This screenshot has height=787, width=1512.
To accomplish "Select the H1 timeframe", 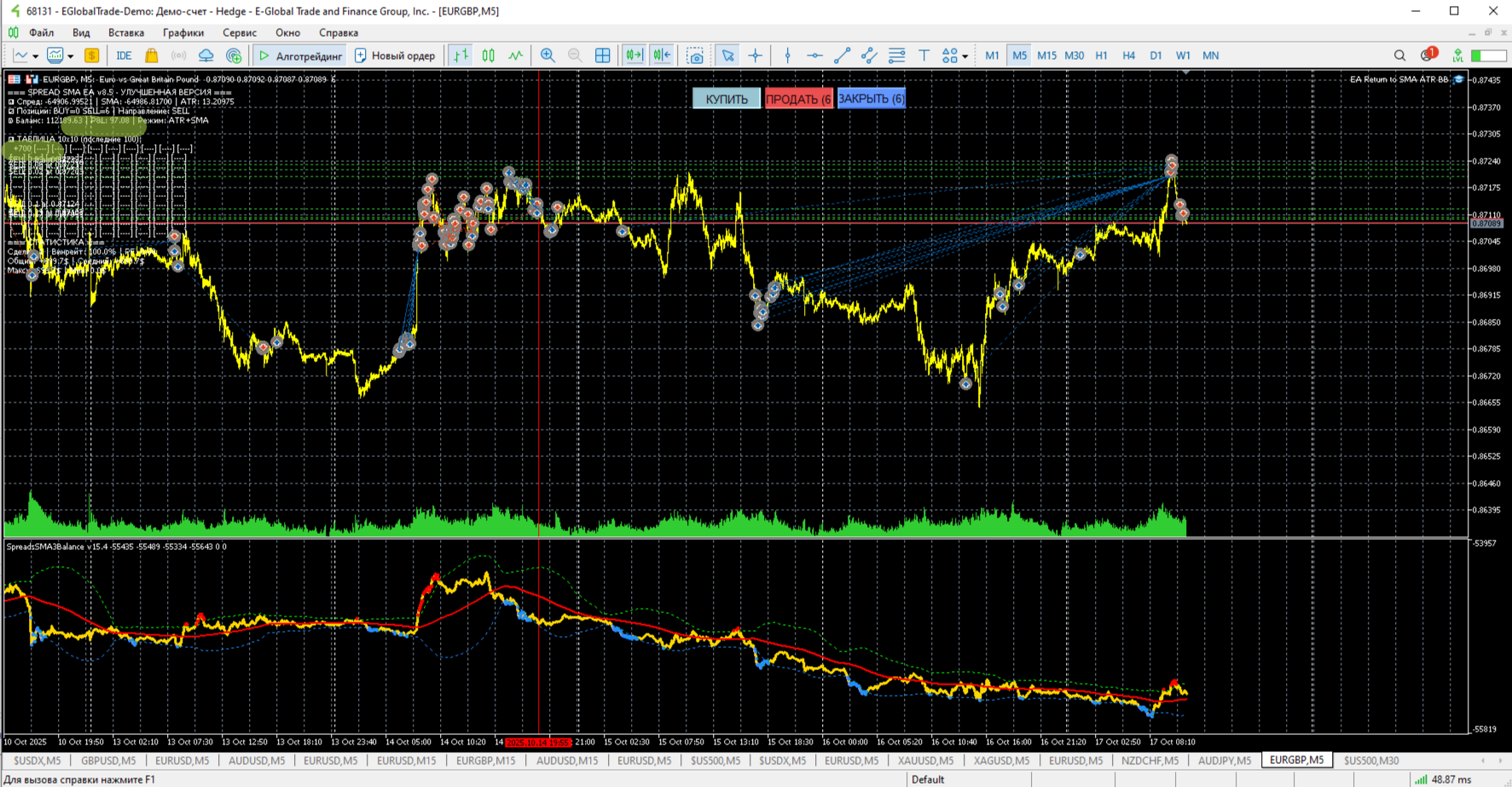I will click(x=1101, y=55).
